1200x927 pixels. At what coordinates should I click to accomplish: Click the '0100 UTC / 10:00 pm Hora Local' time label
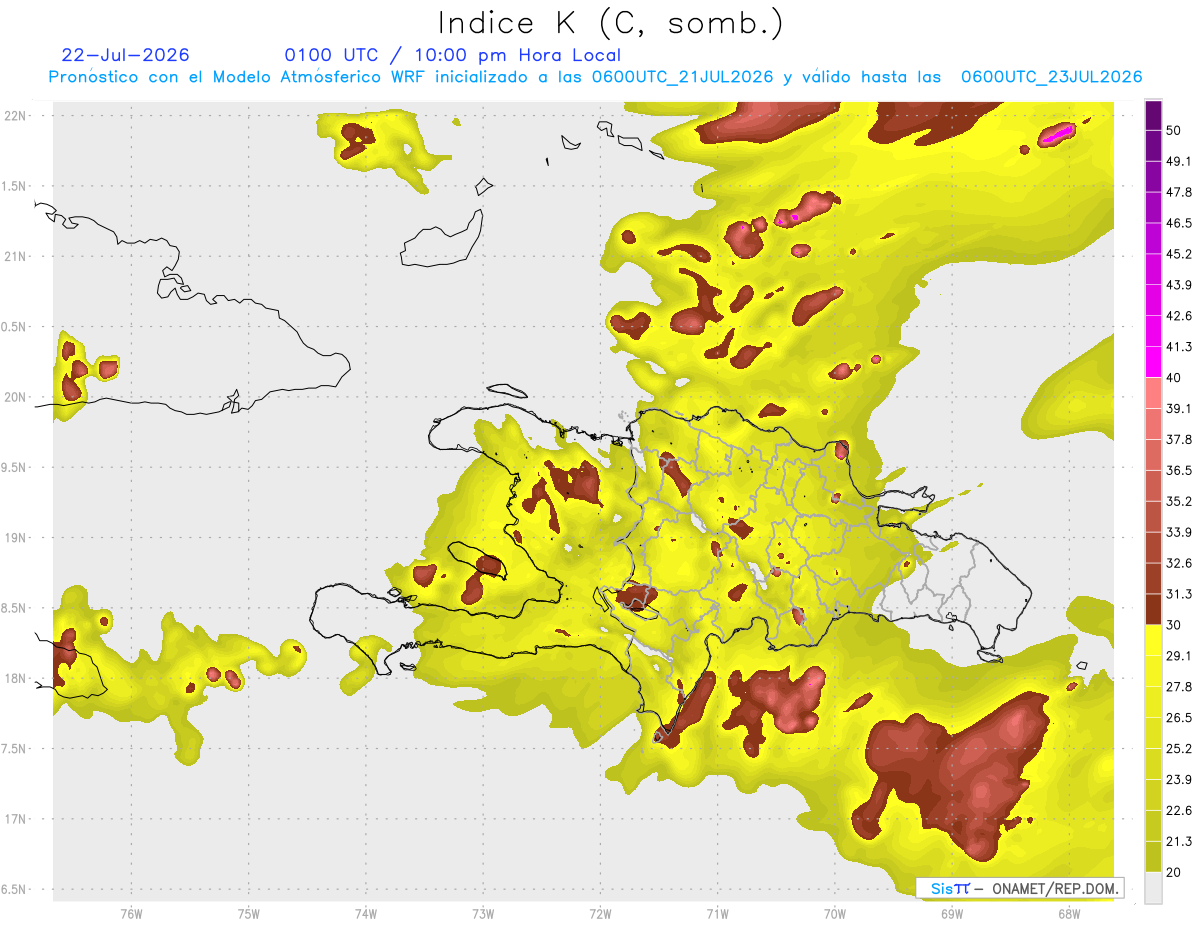click(x=452, y=55)
